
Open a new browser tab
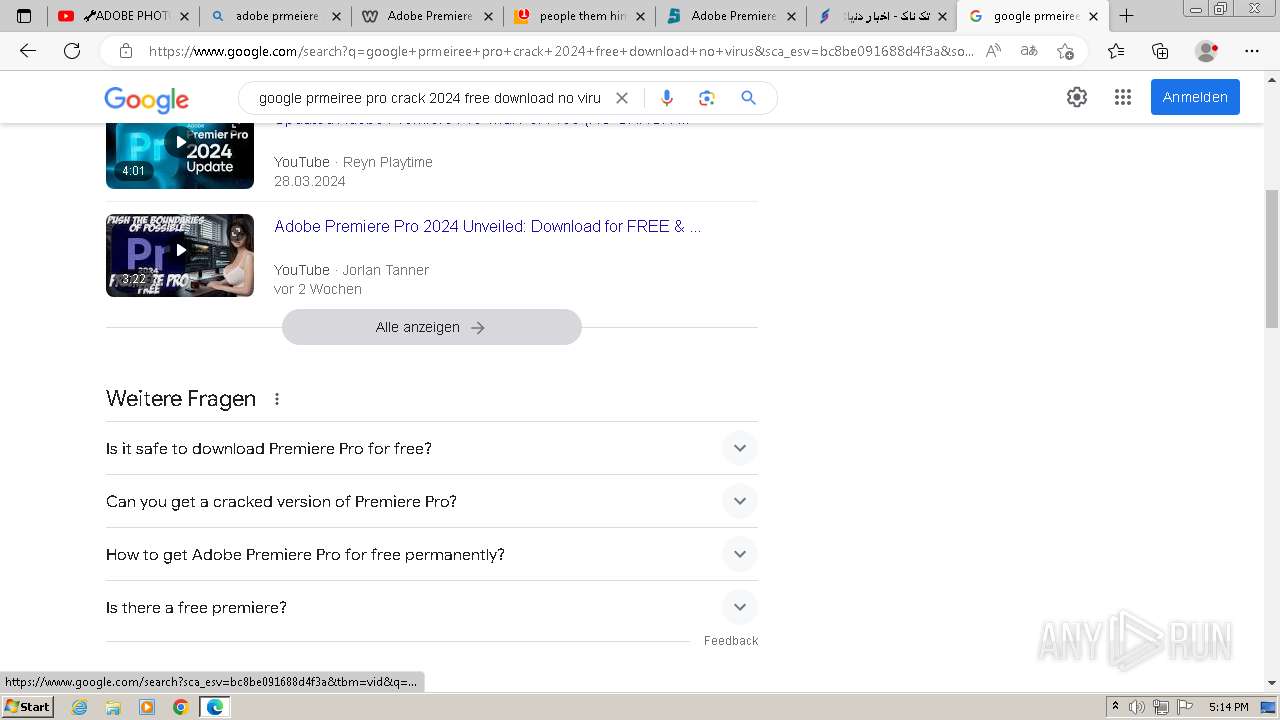pyautogui.click(x=1126, y=16)
